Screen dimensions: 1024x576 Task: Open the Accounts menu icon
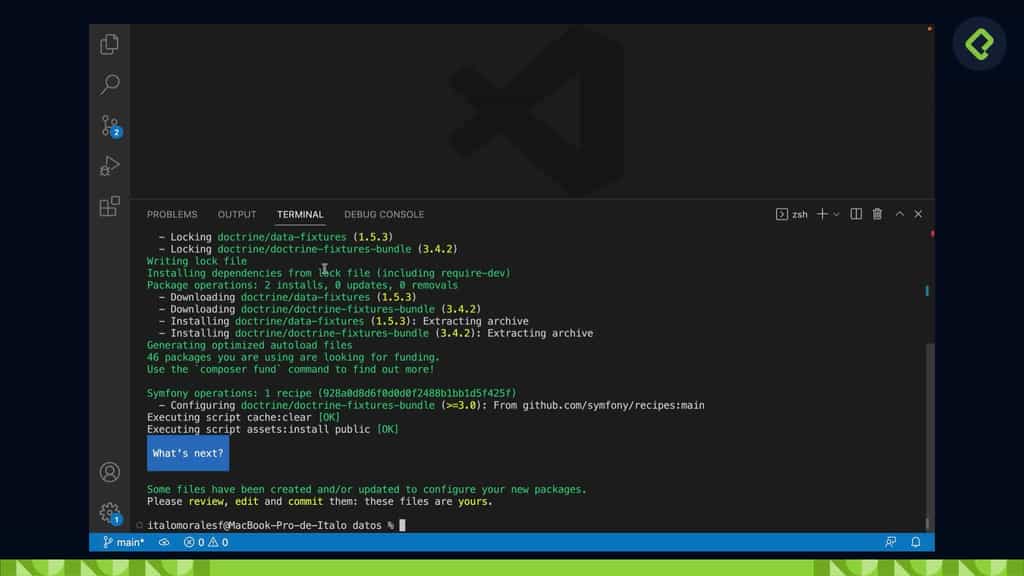[x=110, y=472]
